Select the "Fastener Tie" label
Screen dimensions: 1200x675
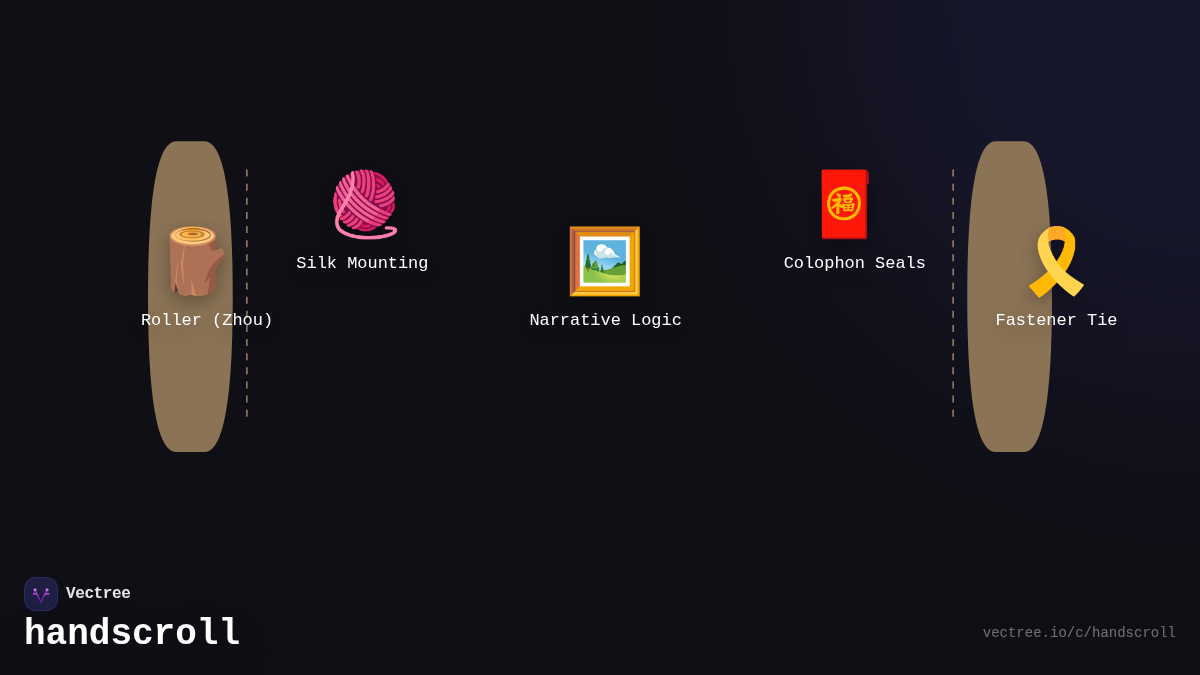click(1056, 320)
